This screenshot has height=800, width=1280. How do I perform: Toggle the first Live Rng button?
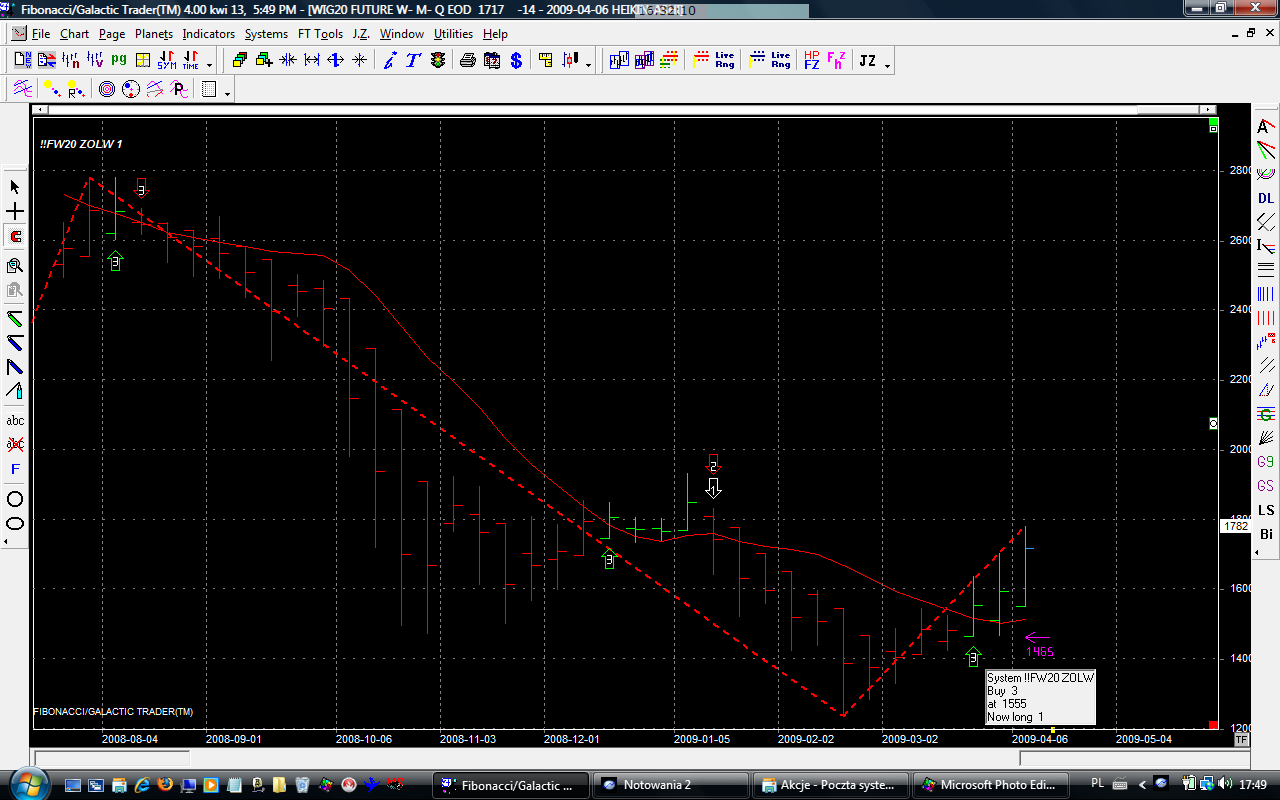pyautogui.click(x=714, y=61)
